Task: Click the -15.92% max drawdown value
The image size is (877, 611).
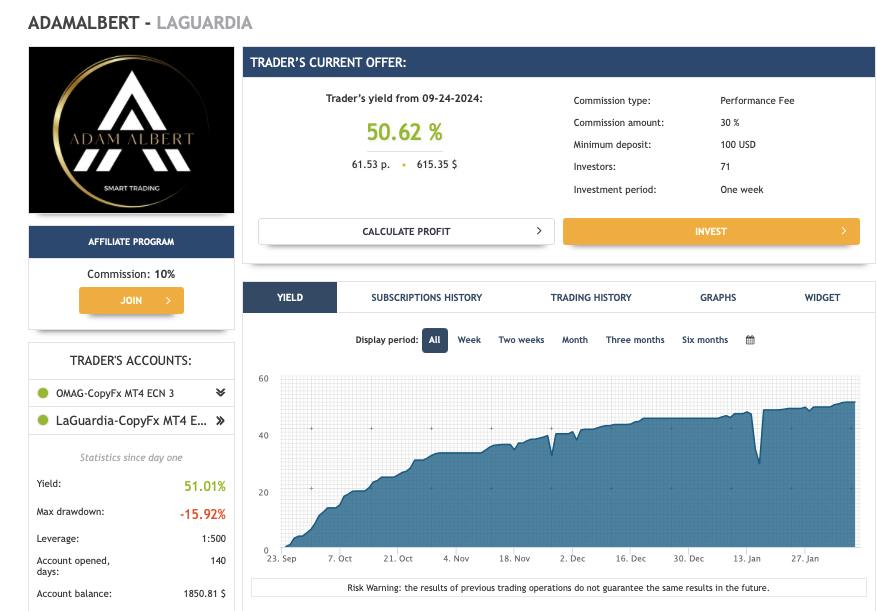Action: click(x=202, y=514)
